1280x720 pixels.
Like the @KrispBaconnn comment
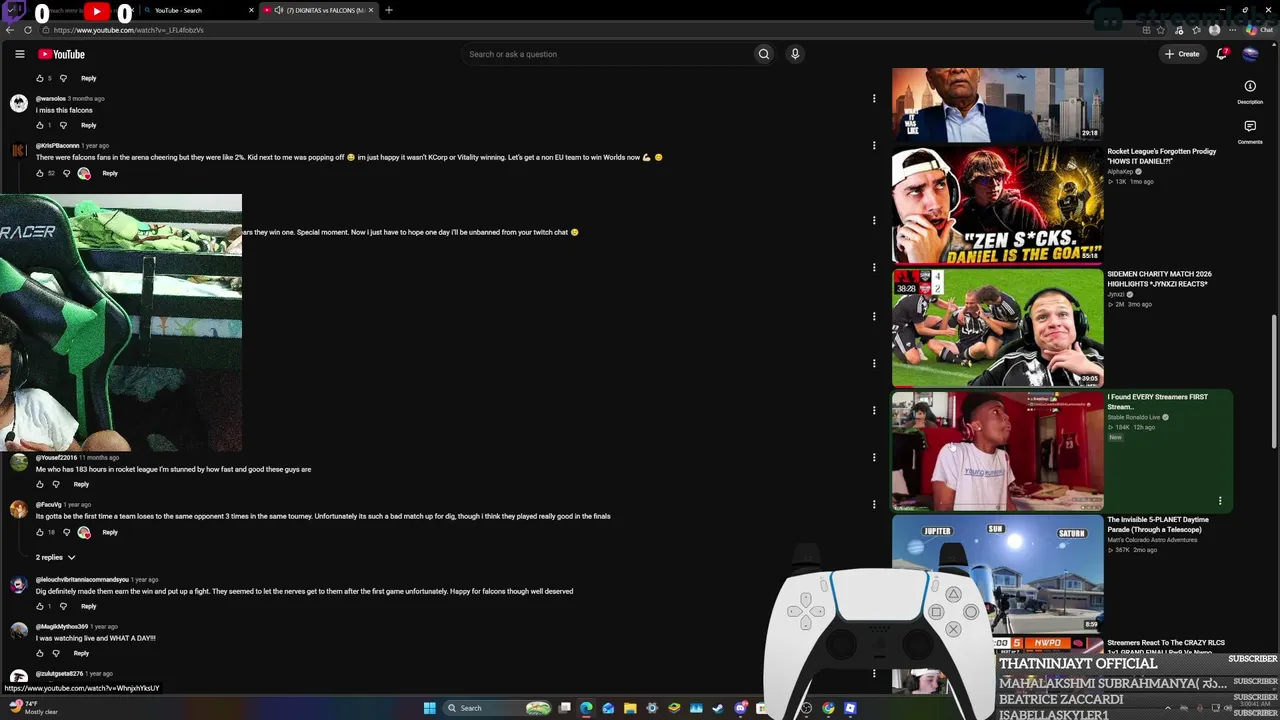pos(40,173)
